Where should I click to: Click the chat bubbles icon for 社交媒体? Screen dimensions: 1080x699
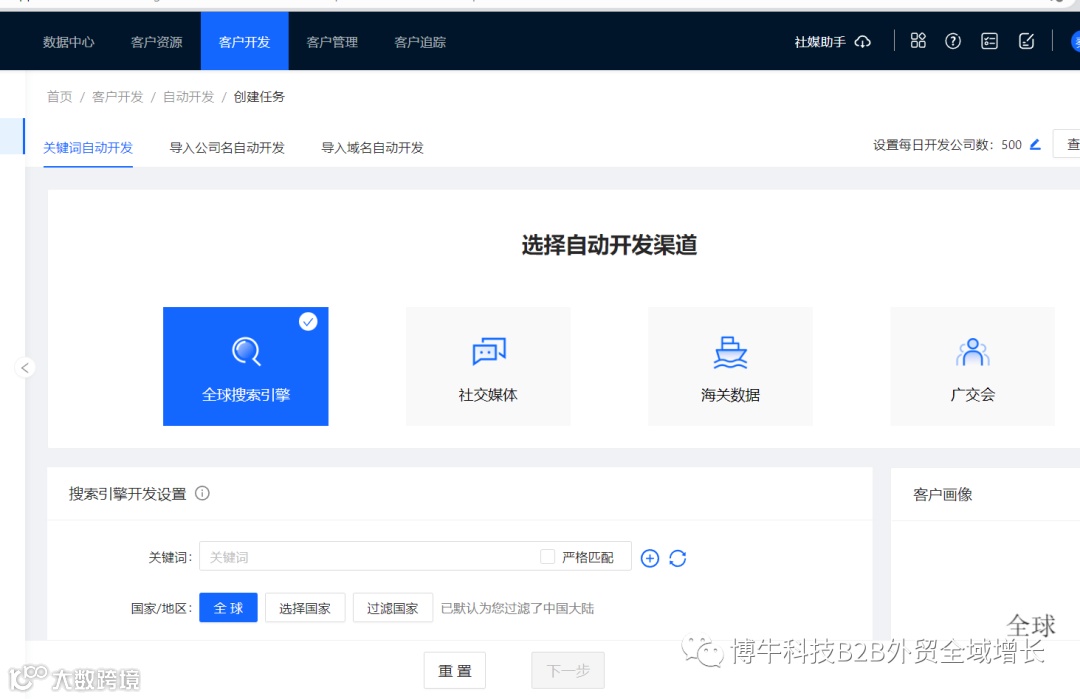[x=489, y=351]
